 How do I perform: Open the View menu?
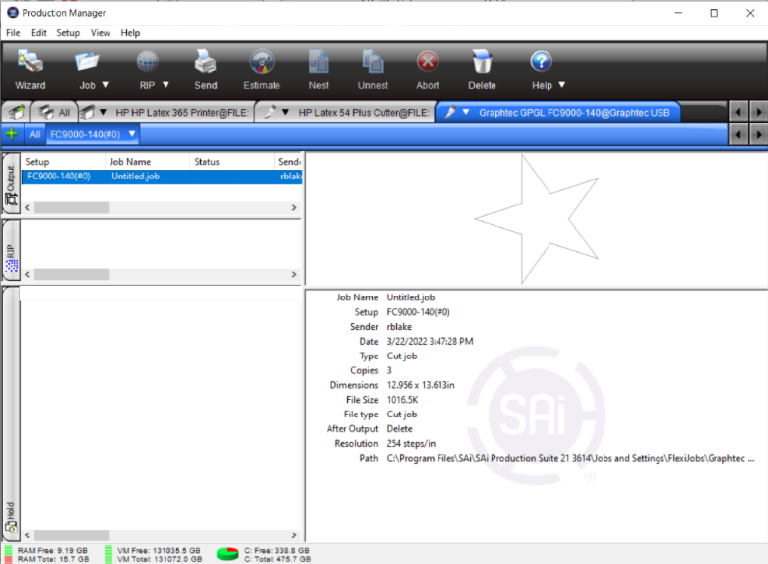coord(101,33)
